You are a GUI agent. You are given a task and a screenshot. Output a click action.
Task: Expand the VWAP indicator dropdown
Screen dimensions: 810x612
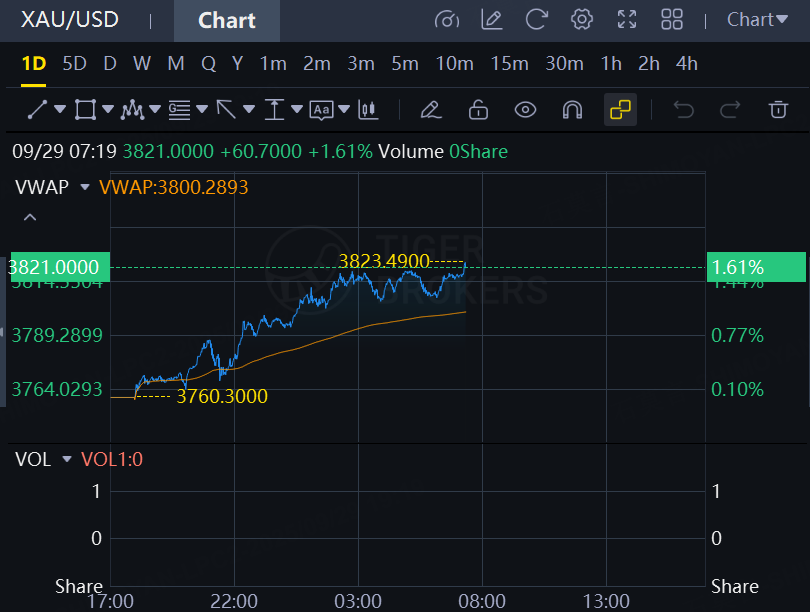(x=84, y=187)
